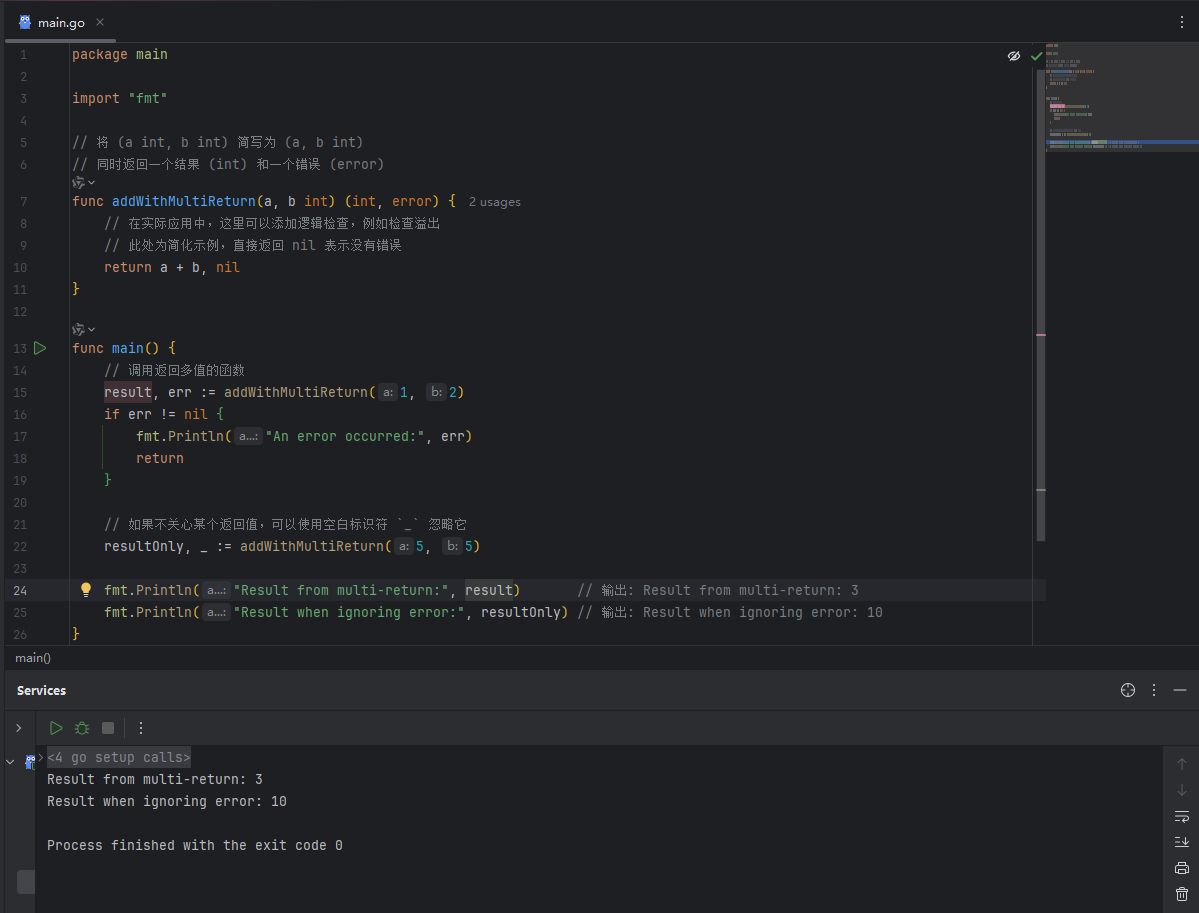Screen dimensions: 1199x913
Task: Toggle soft-wrap in the console sidebar
Action: tap(1181, 815)
